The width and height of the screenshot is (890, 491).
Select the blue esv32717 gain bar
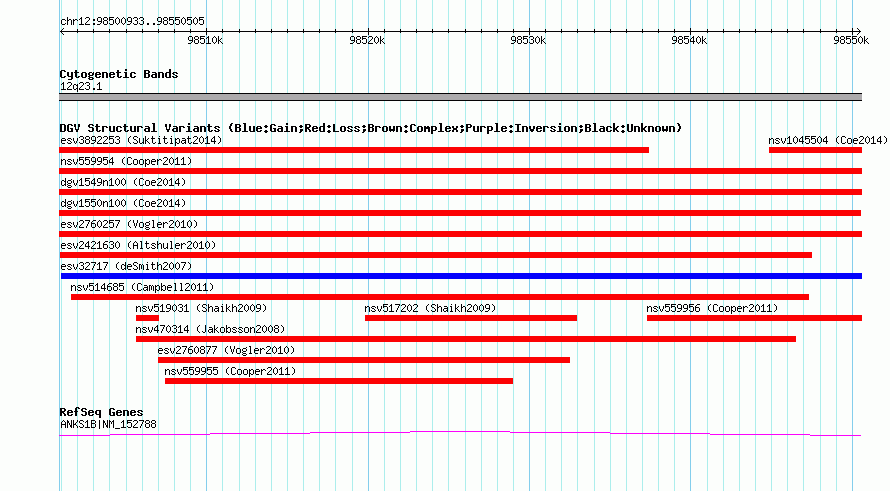click(x=461, y=276)
